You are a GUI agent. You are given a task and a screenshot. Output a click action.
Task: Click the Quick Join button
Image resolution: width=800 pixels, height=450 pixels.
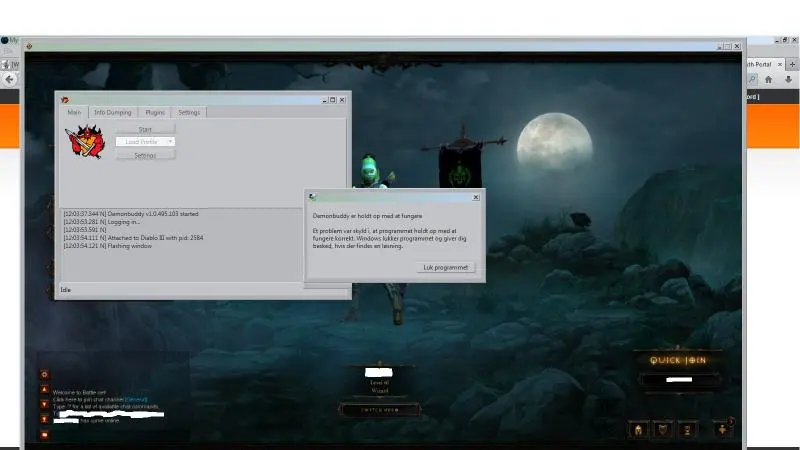(x=678, y=360)
